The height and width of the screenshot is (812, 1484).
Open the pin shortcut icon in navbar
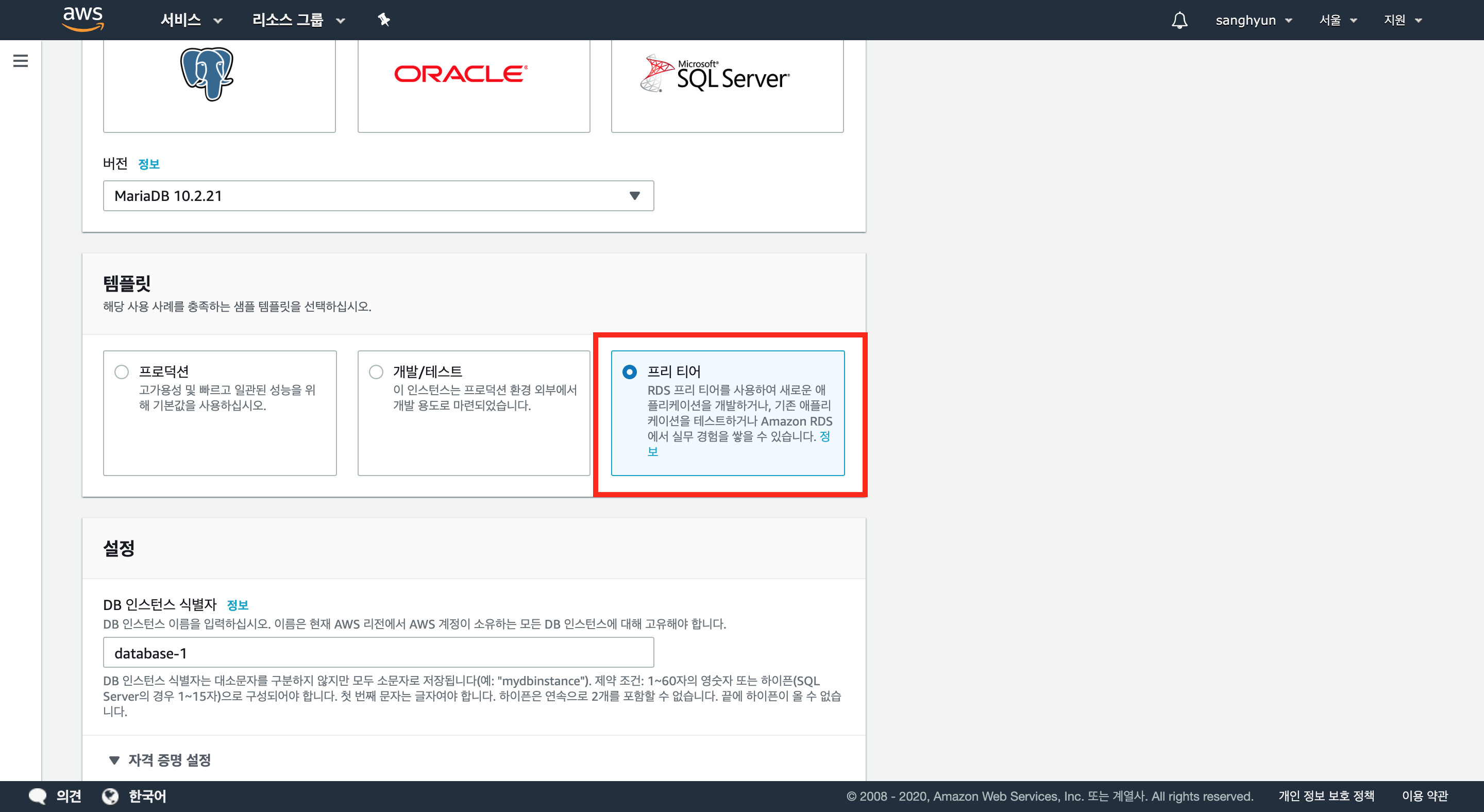click(384, 20)
